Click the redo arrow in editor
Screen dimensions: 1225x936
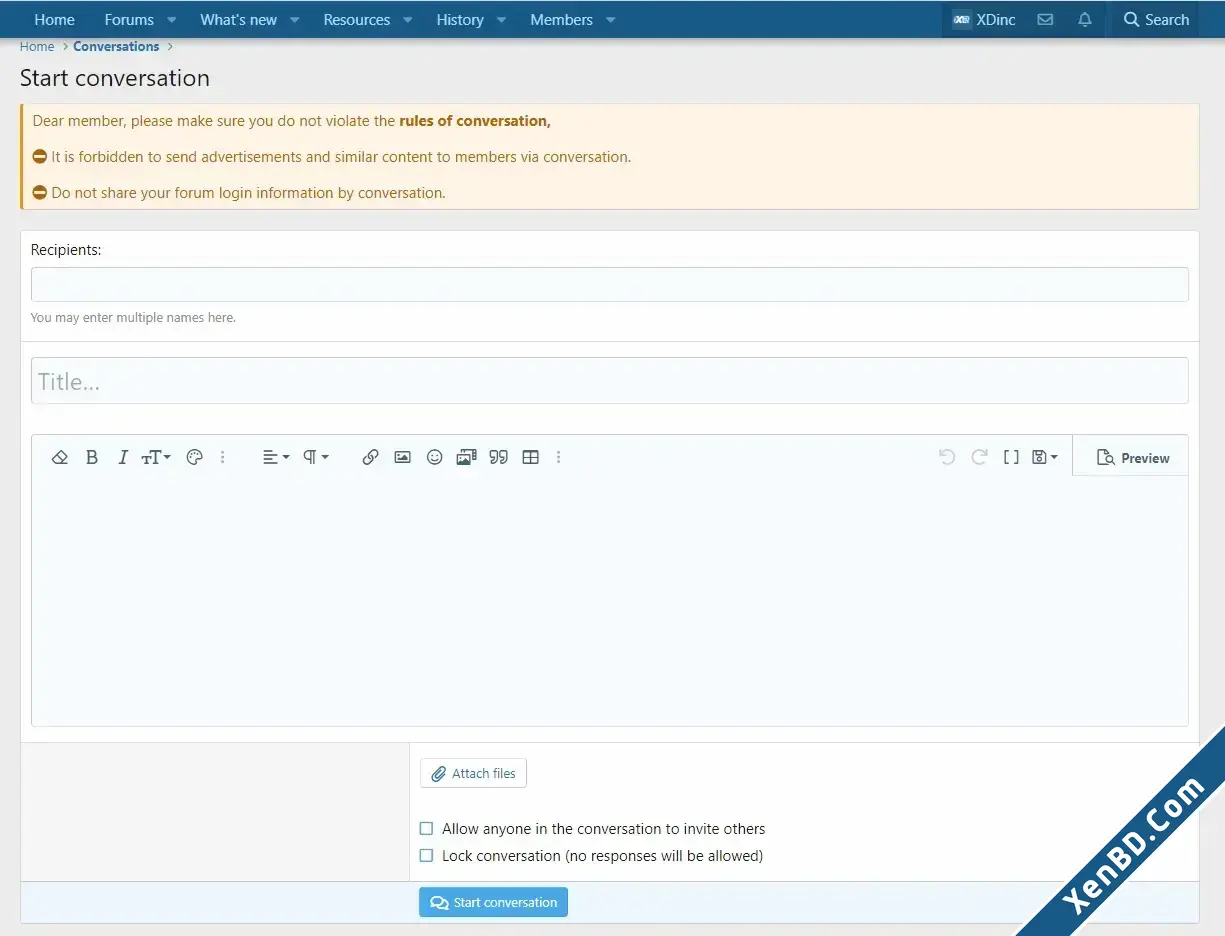[980, 457]
